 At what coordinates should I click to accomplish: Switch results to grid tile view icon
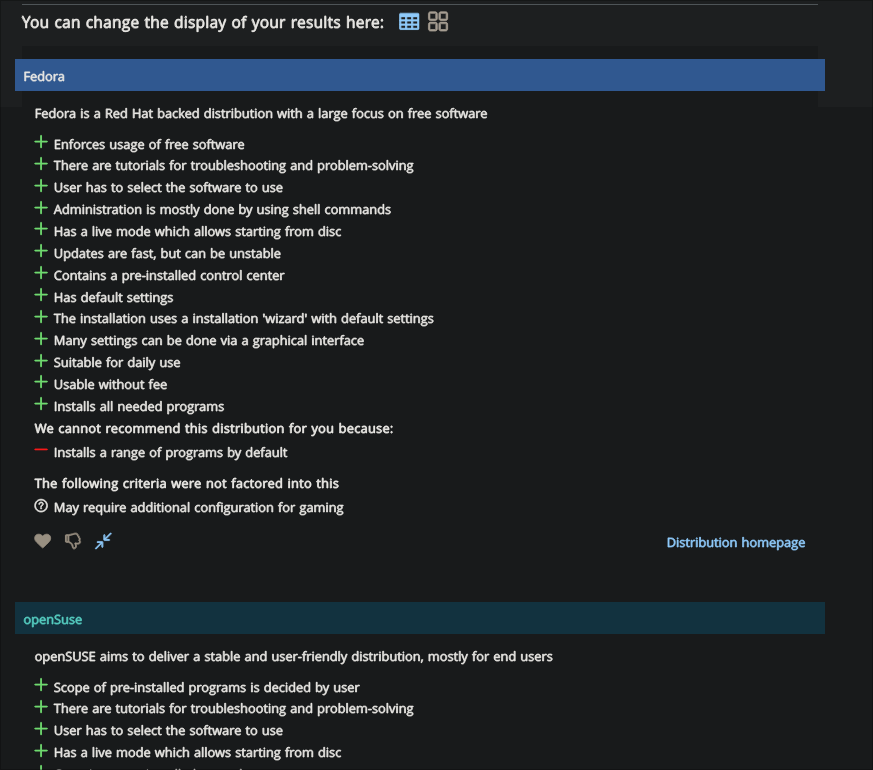[438, 22]
